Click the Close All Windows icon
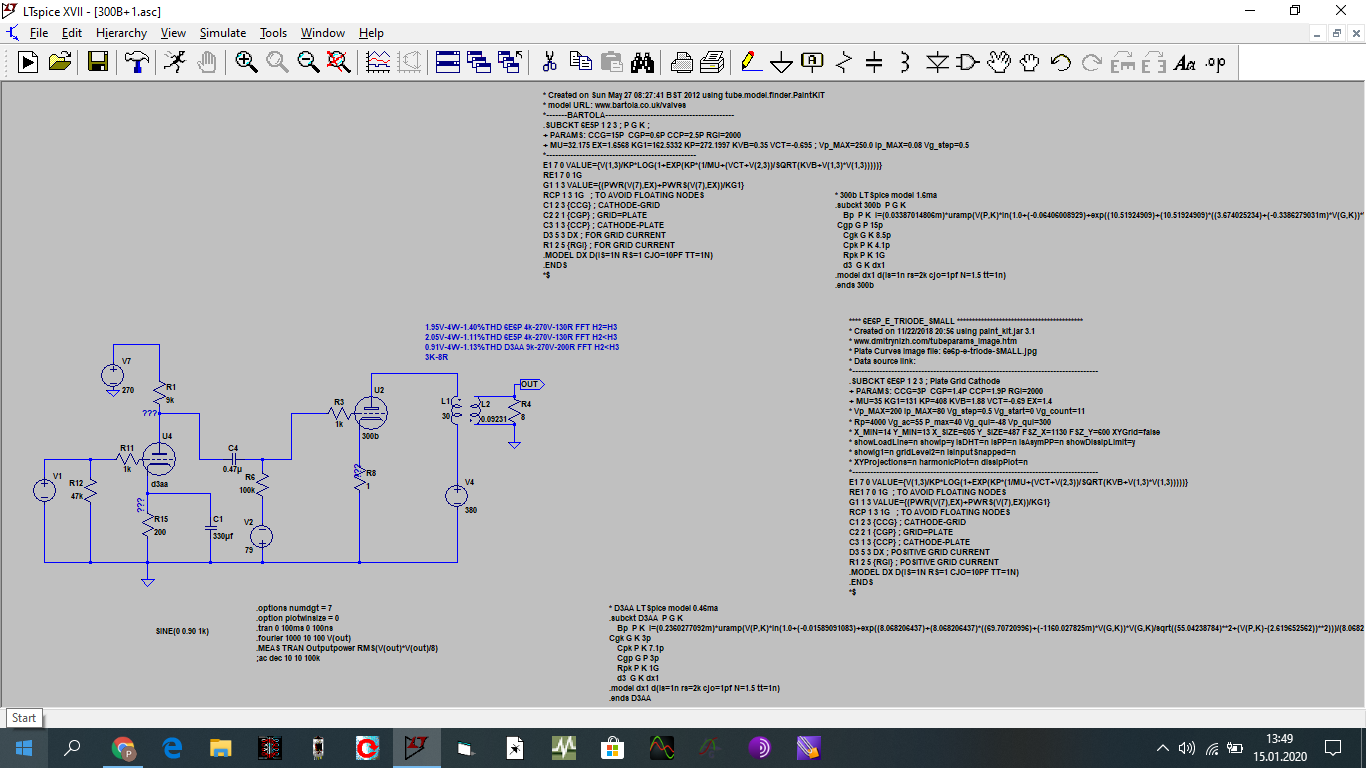This screenshot has height=768, width=1366. [511, 62]
